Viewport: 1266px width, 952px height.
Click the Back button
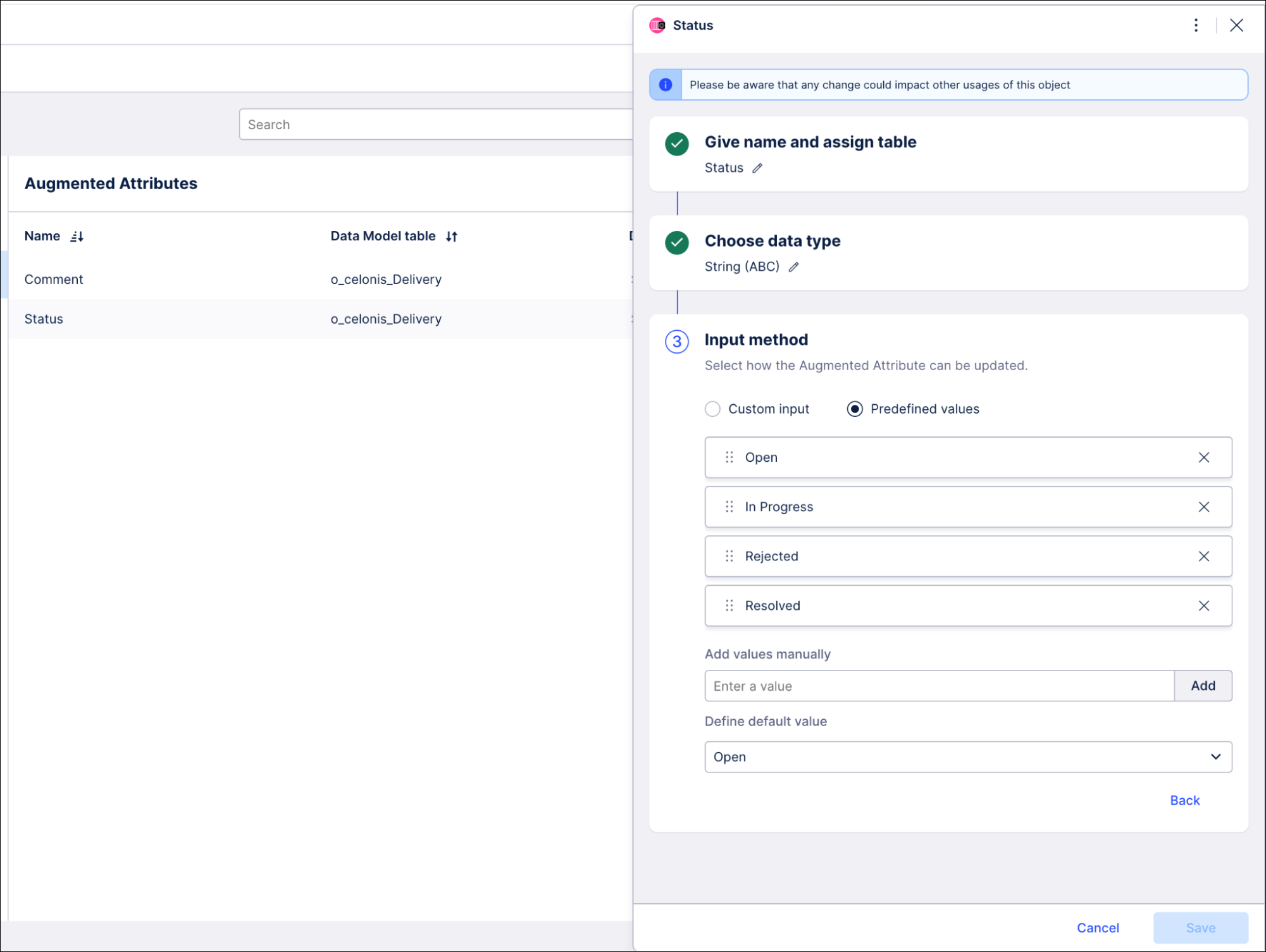pyautogui.click(x=1184, y=799)
